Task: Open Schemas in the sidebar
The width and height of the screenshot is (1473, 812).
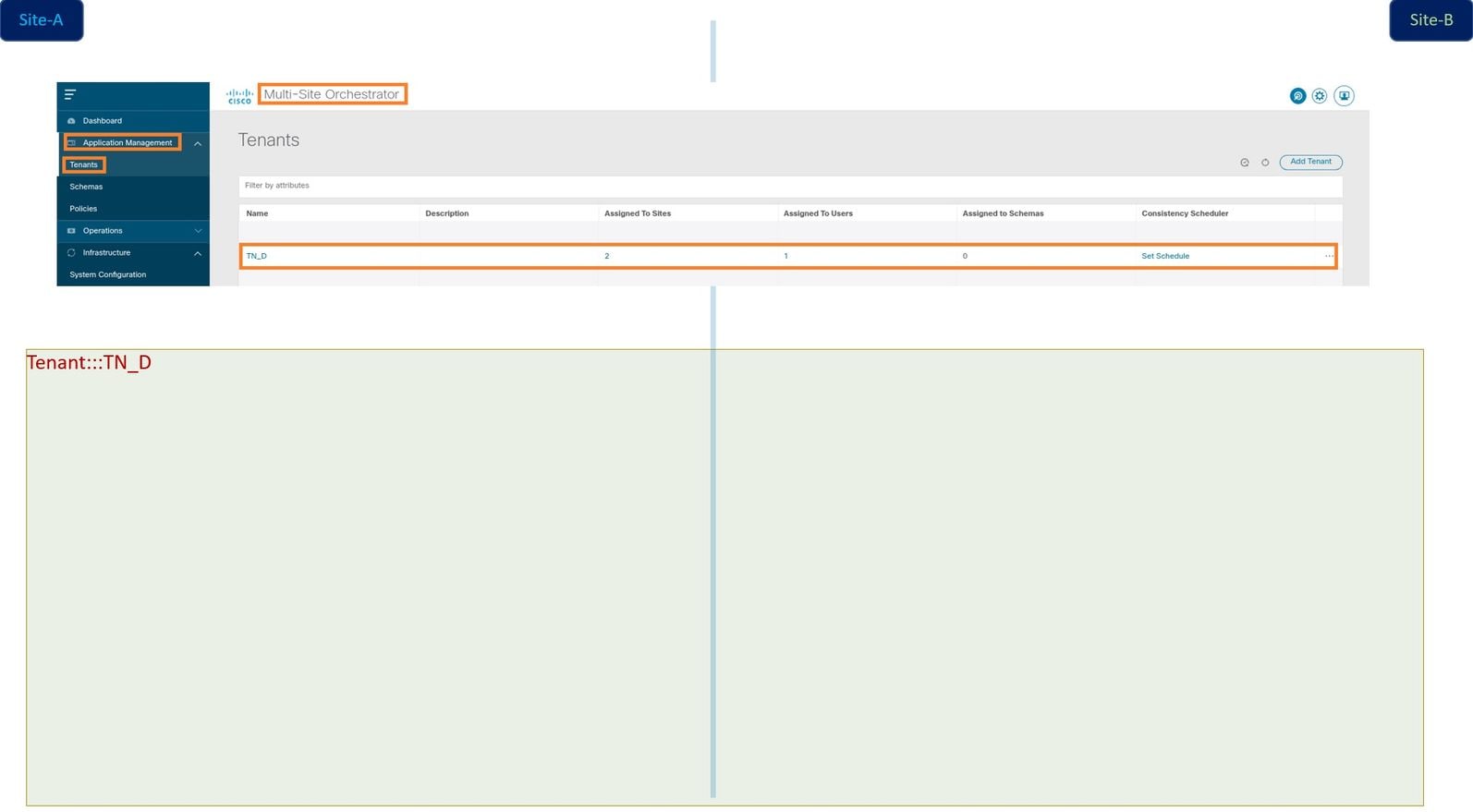Action: pos(86,188)
